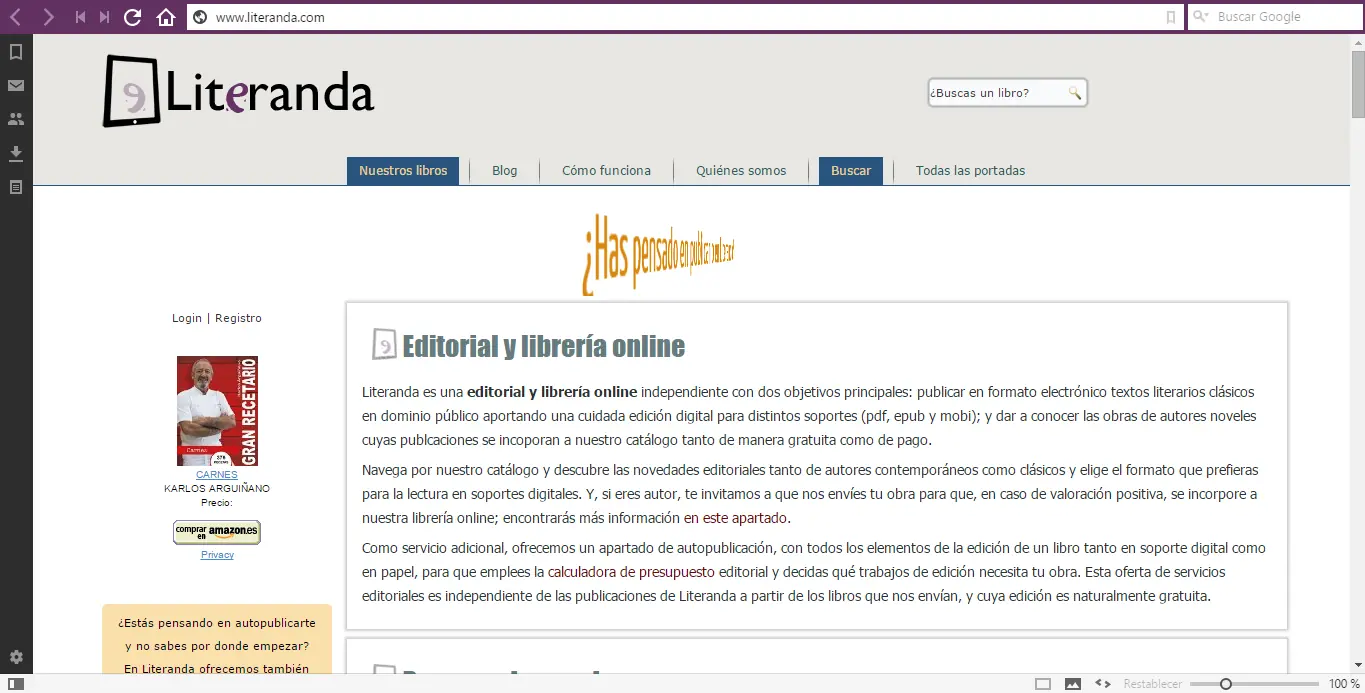Open the Downloads panel in sidebar

pos(16,153)
